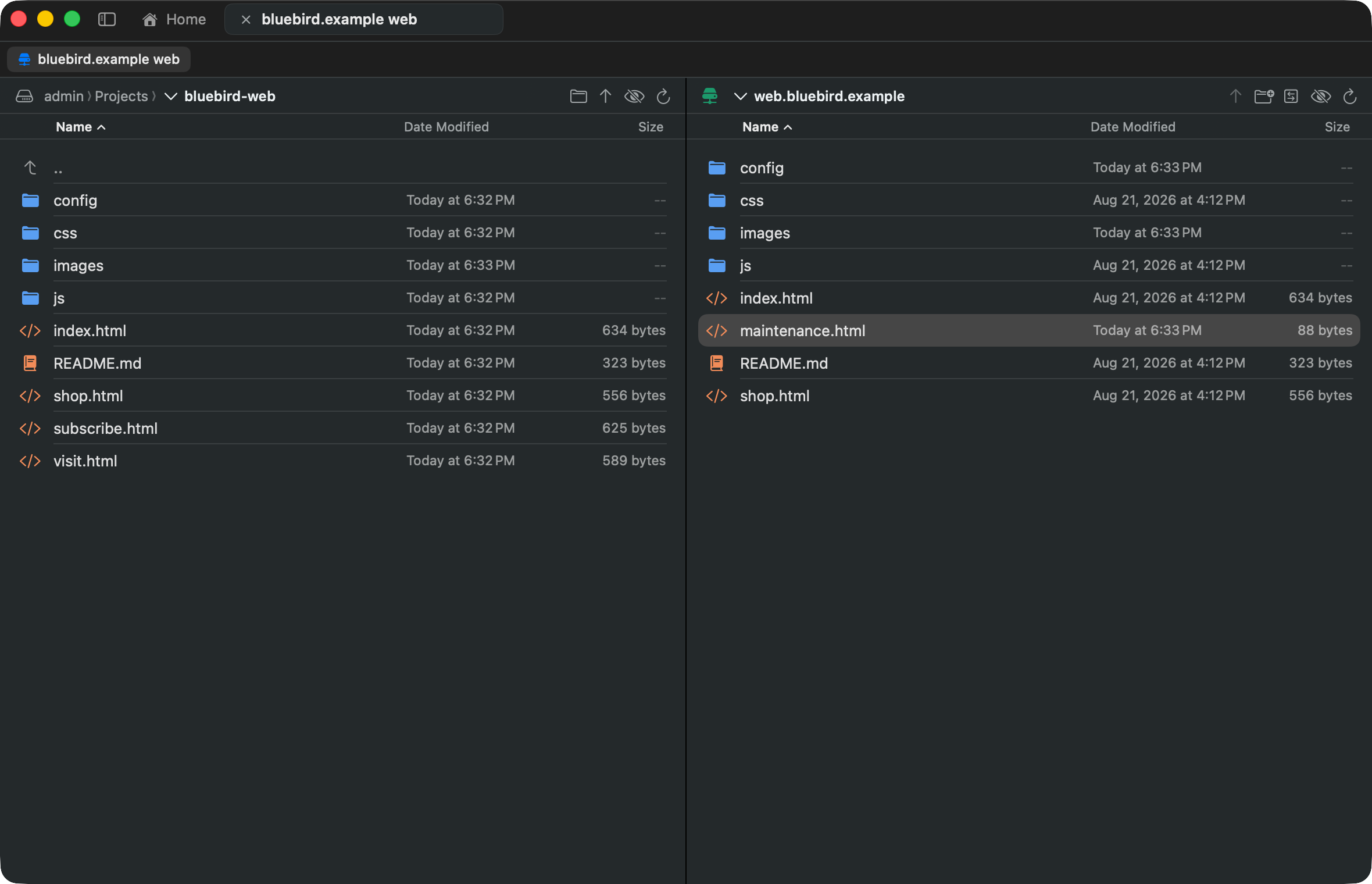This screenshot has width=1372, height=884.
Task: Expand the bluebird-web path dropdown
Action: point(171,96)
